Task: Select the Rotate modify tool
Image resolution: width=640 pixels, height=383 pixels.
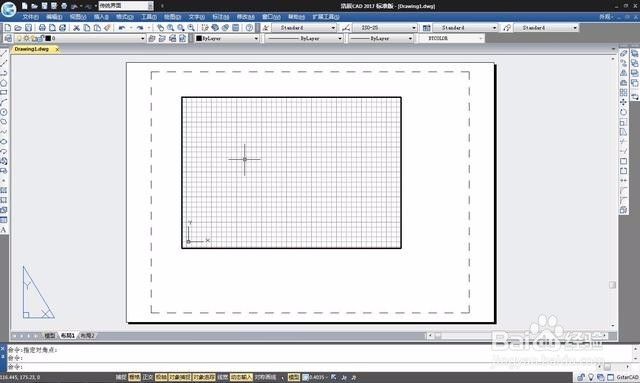Action: pos(623,112)
